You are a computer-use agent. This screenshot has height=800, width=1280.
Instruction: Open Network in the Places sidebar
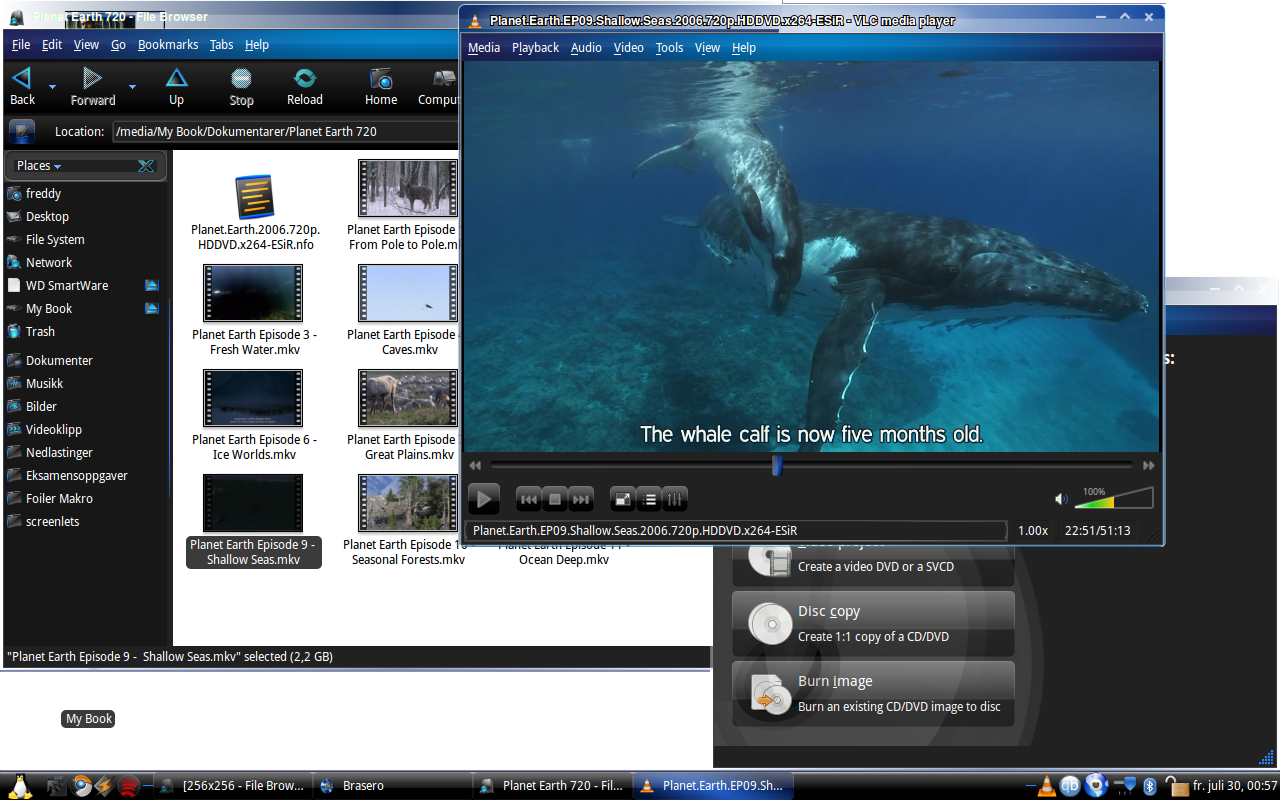pos(49,263)
